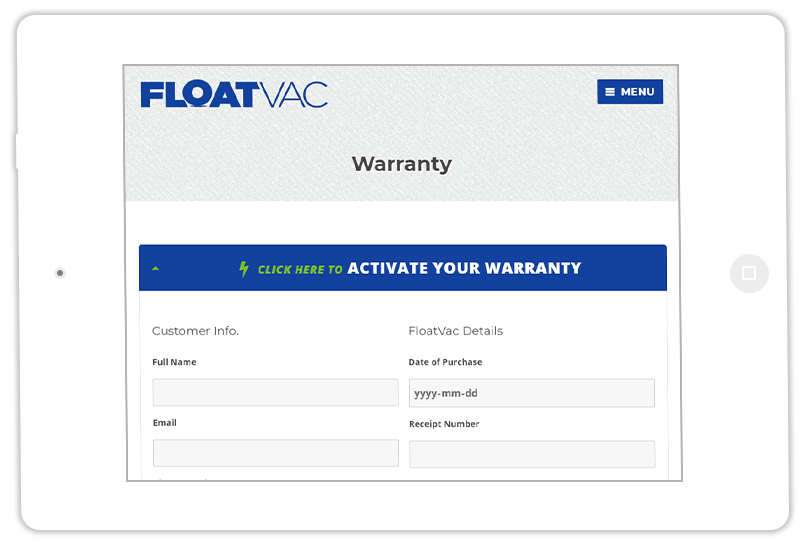
Task: Click the 'Full Name' field label
Action: click(x=174, y=362)
